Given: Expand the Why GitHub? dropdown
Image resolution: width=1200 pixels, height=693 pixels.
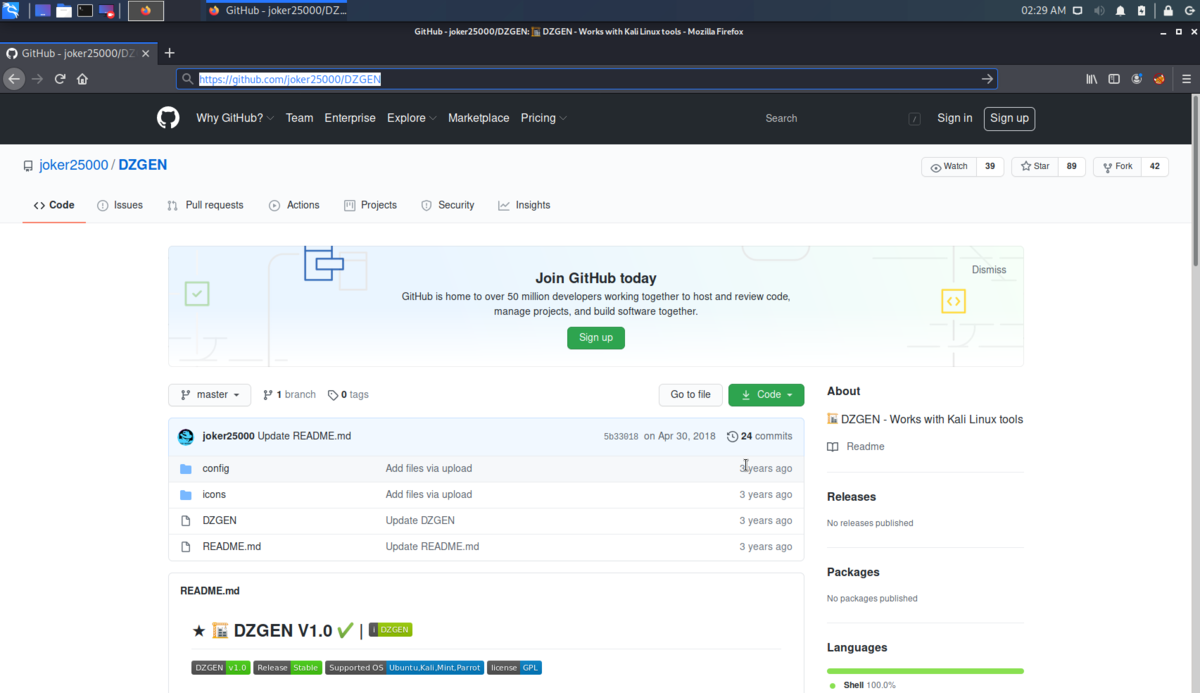Looking at the screenshot, I should point(234,118).
